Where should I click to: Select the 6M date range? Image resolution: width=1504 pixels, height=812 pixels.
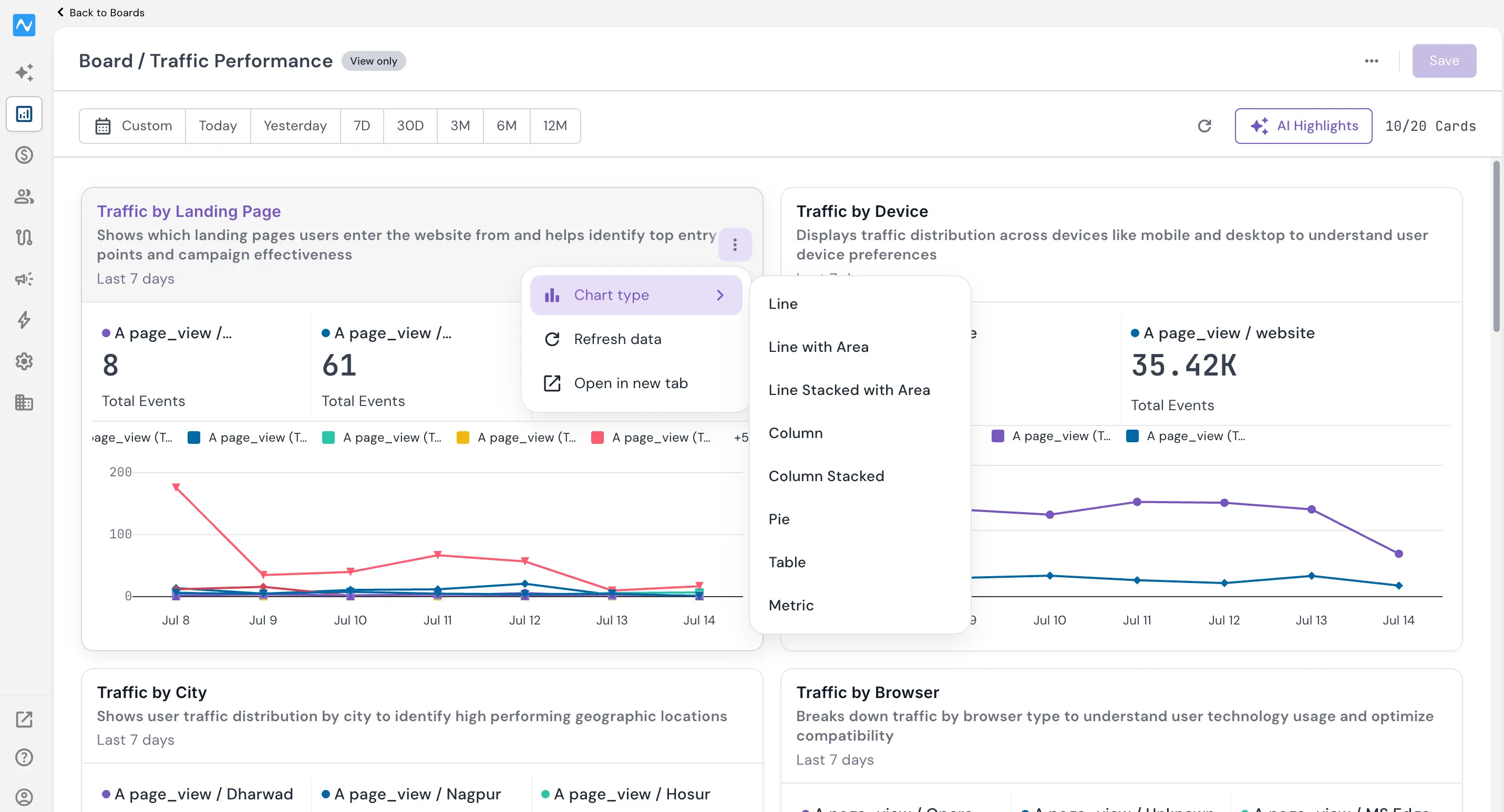(506, 126)
